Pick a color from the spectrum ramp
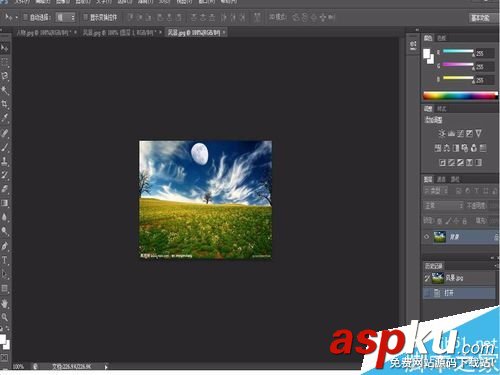The width and height of the screenshot is (500, 375). pyautogui.click(x=460, y=96)
